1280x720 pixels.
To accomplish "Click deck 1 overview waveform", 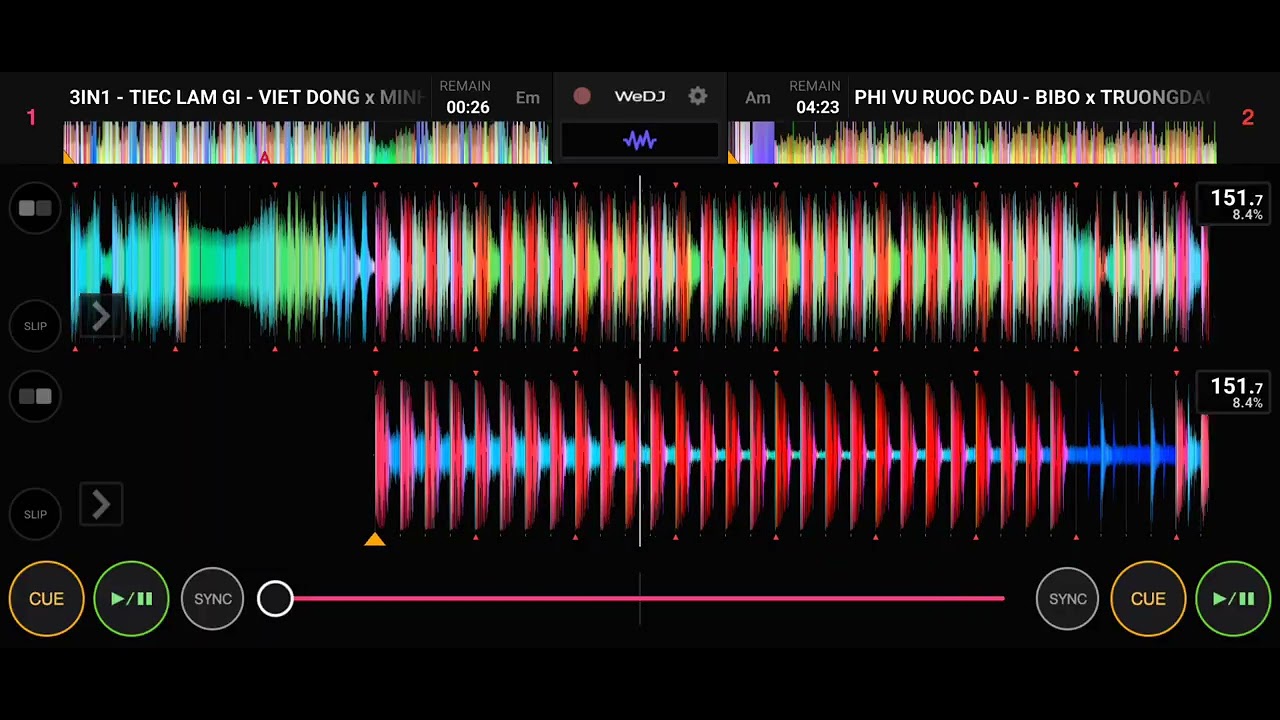I will point(306,142).
